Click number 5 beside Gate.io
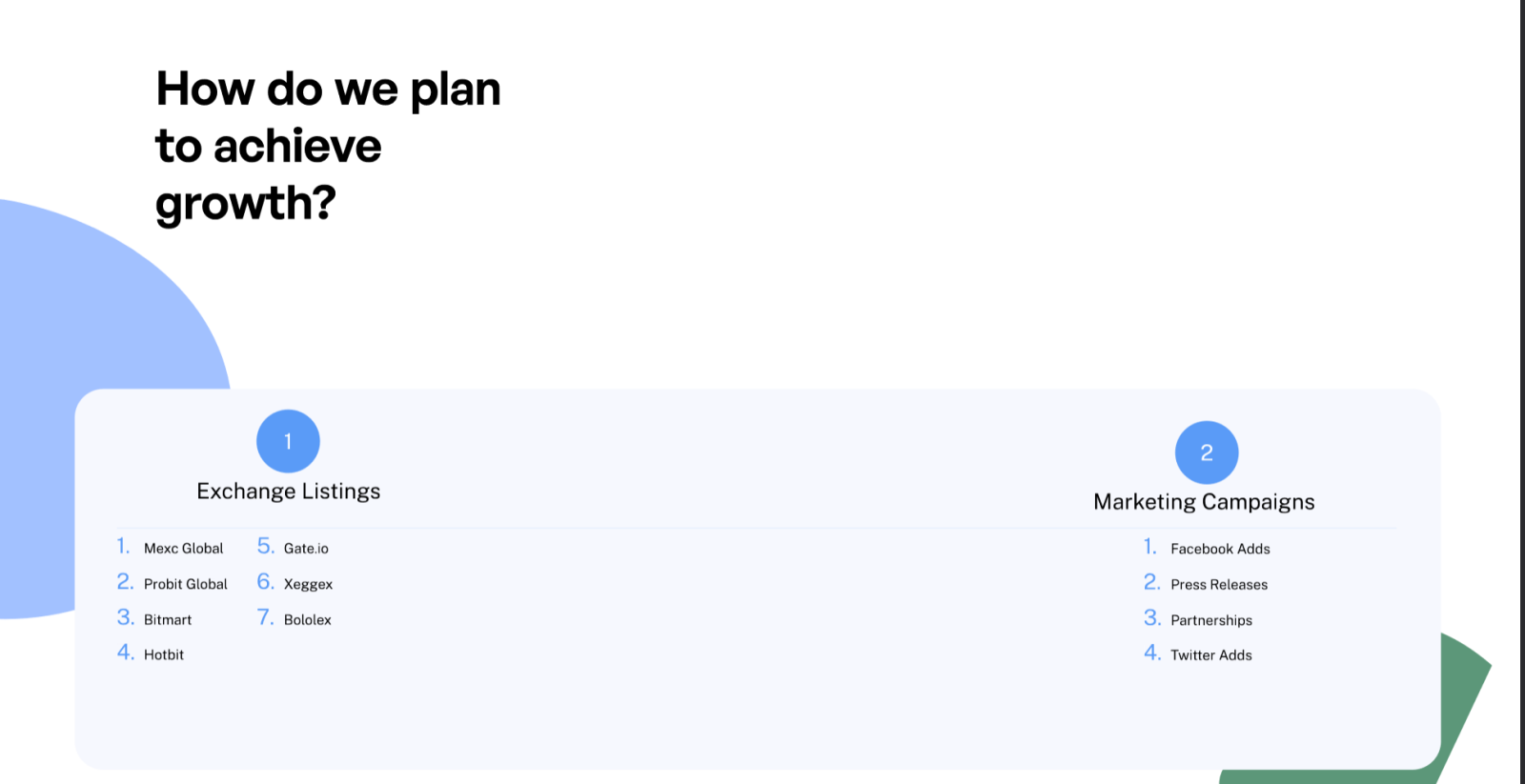Viewport: 1525px width, 784px height. pyautogui.click(x=265, y=546)
